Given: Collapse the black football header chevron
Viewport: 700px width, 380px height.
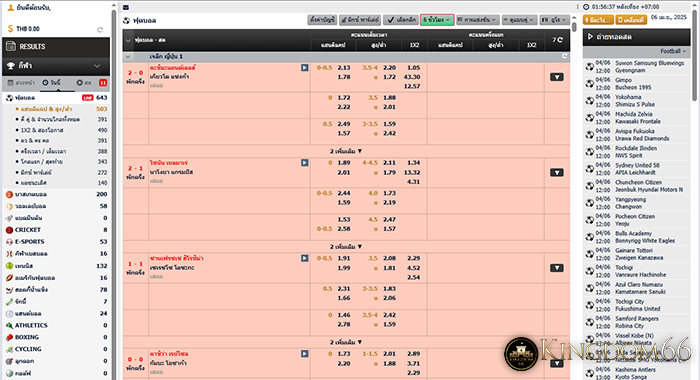Looking at the screenshot, I should click(x=128, y=40).
